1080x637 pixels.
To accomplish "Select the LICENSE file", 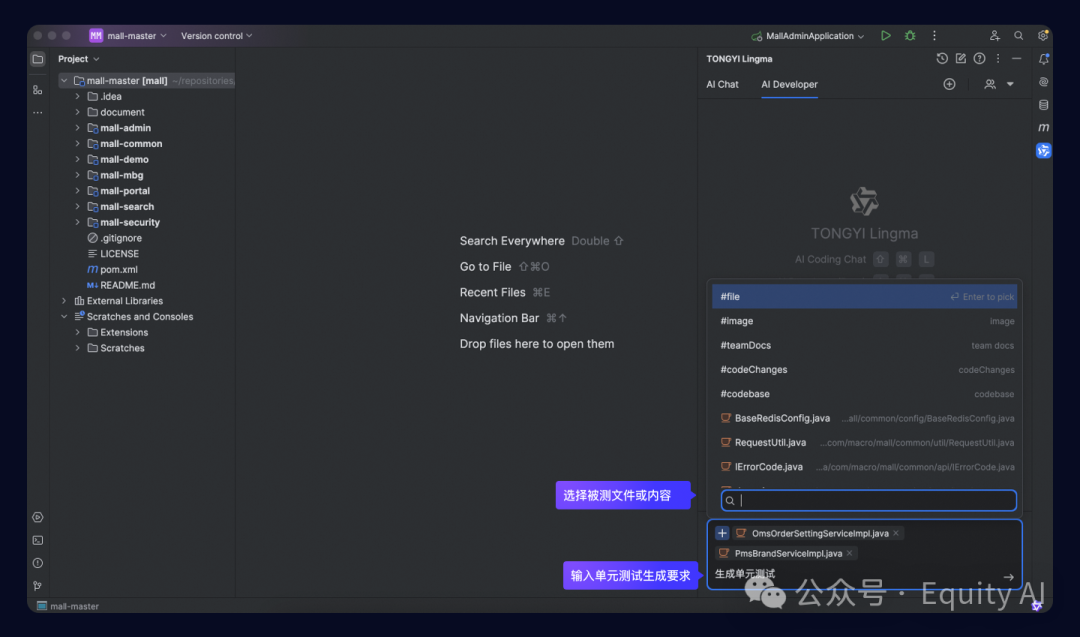I will point(113,254).
